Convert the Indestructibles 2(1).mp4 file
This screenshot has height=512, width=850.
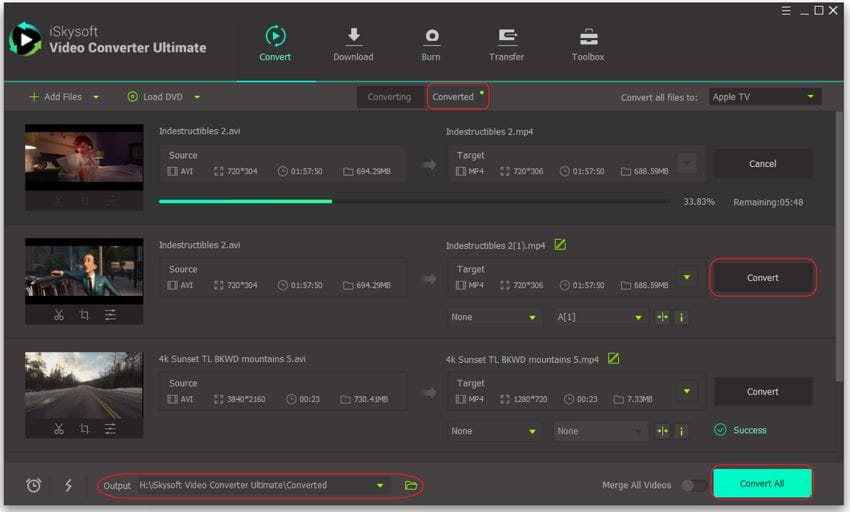click(762, 278)
